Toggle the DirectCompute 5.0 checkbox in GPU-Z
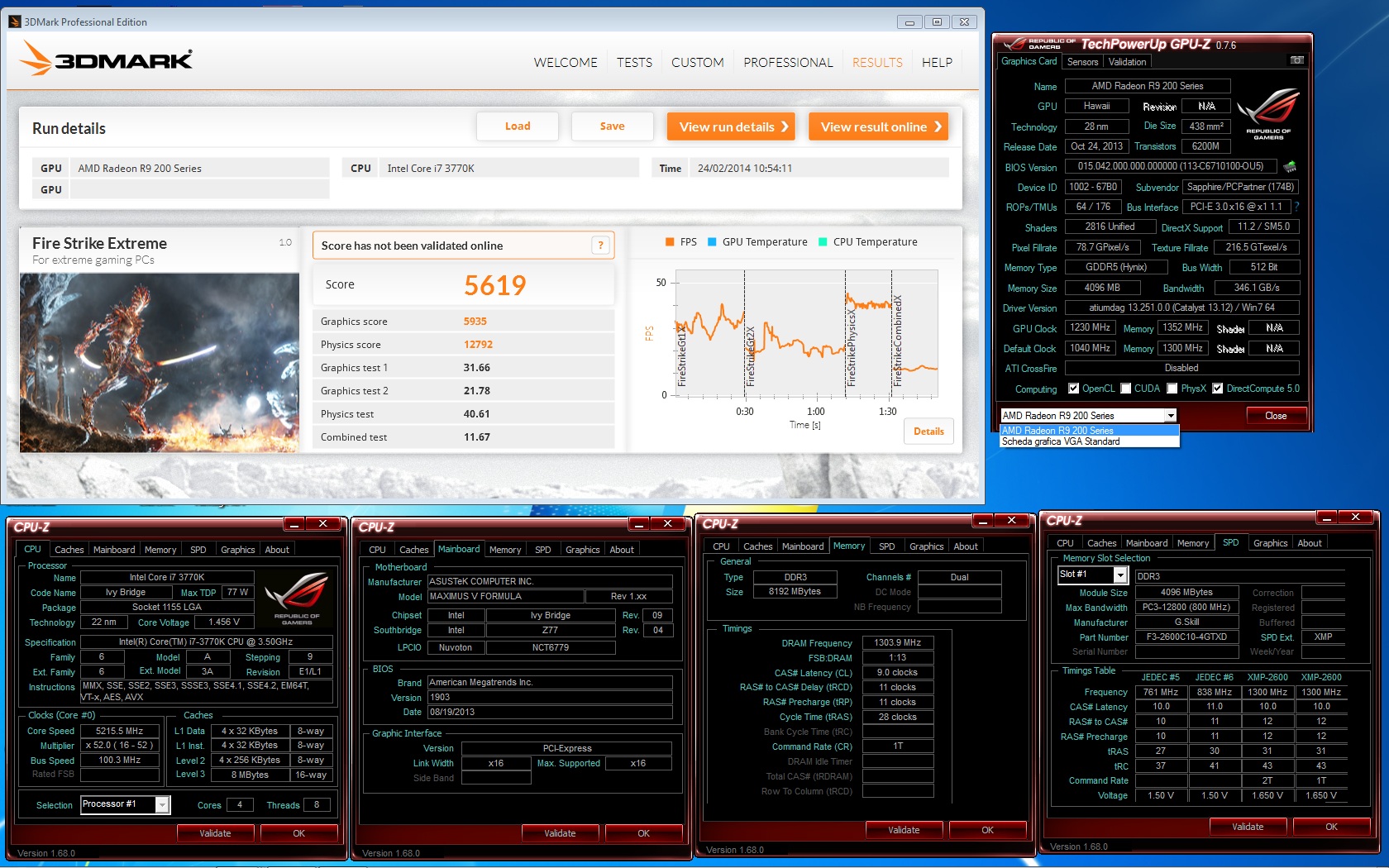The height and width of the screenshot is (868, 1389). 1217,389
